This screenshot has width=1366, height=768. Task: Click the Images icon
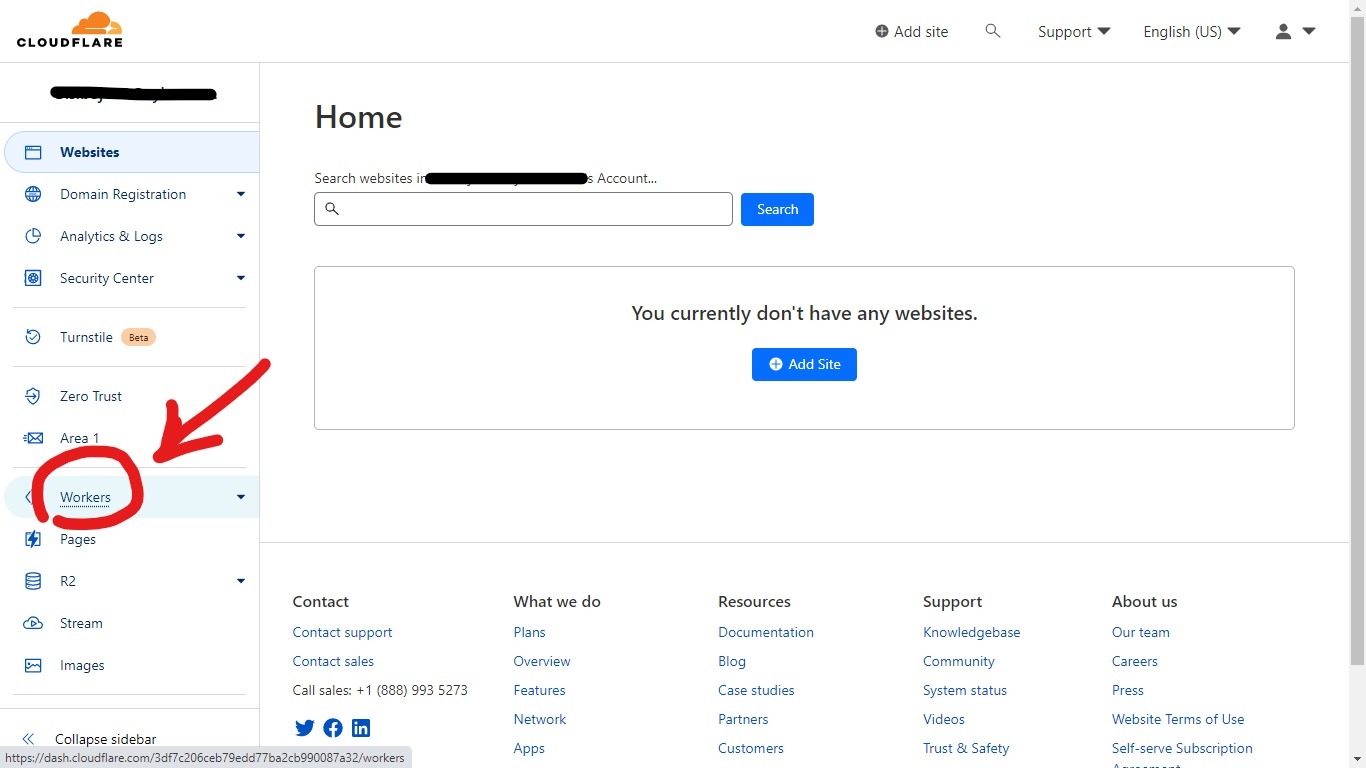[x=33, y=665]
